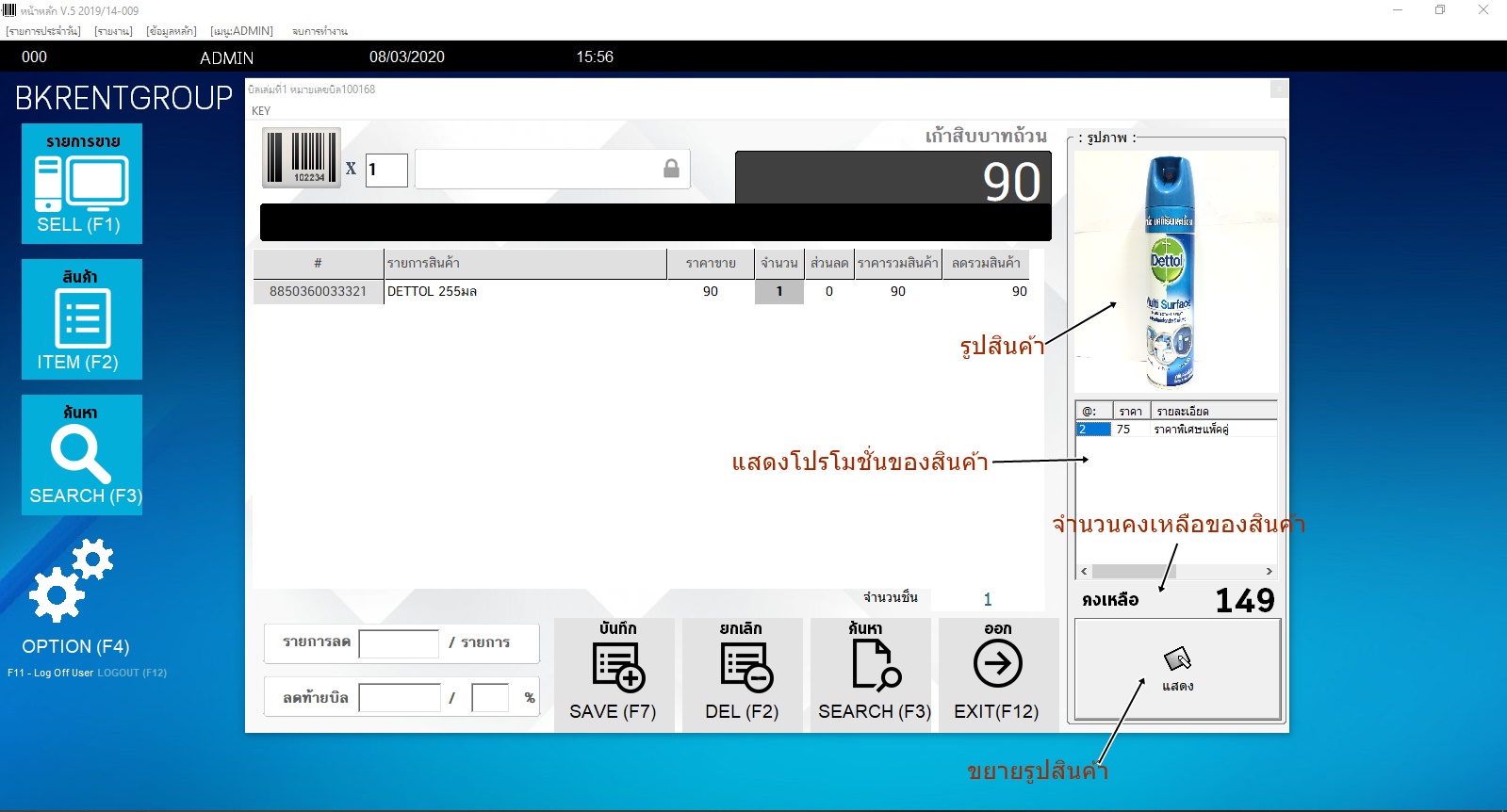1507x812 pixels.
Task: Click the EXIT (F12) button
Action: tap(998, 674)
